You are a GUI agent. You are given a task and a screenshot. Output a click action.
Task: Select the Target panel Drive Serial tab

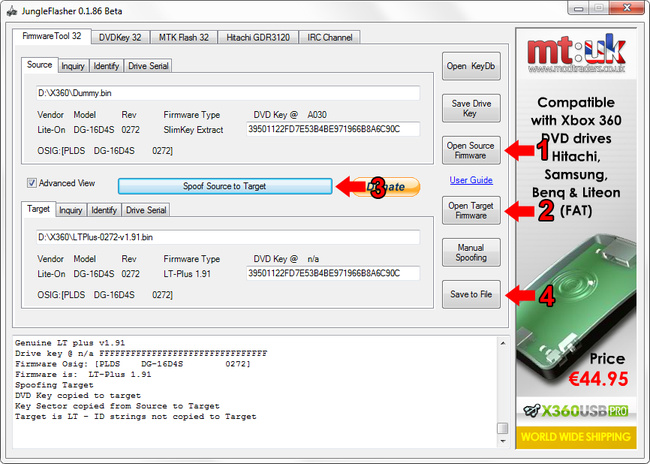[x=146, y=210]
